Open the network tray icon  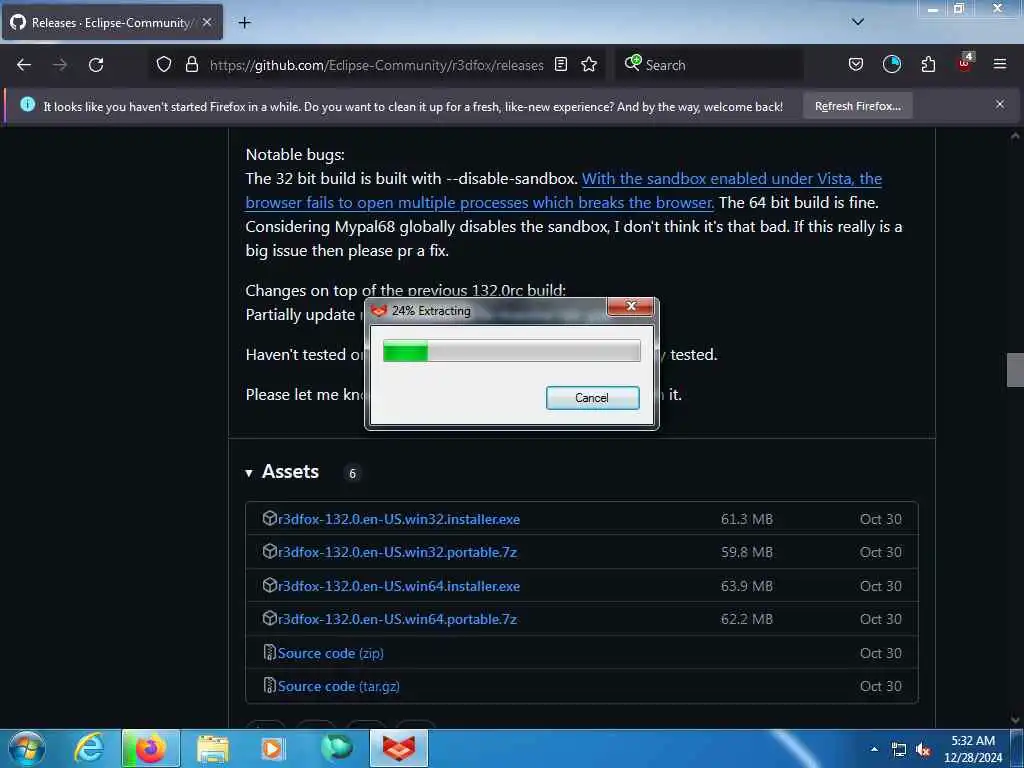point(899,750)
